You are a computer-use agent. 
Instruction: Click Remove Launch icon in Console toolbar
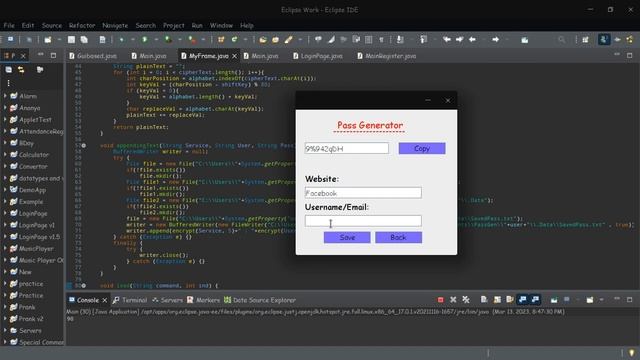tap(453, 300)
